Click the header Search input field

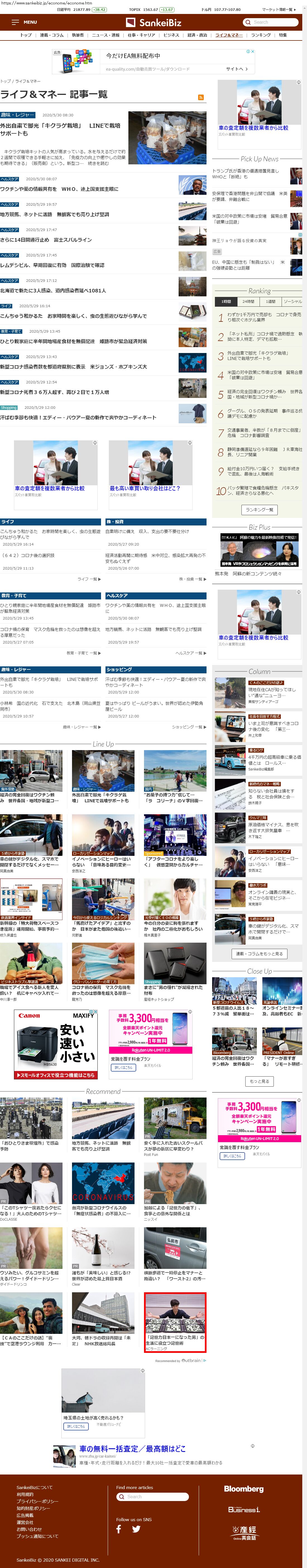tap(272, 23)
